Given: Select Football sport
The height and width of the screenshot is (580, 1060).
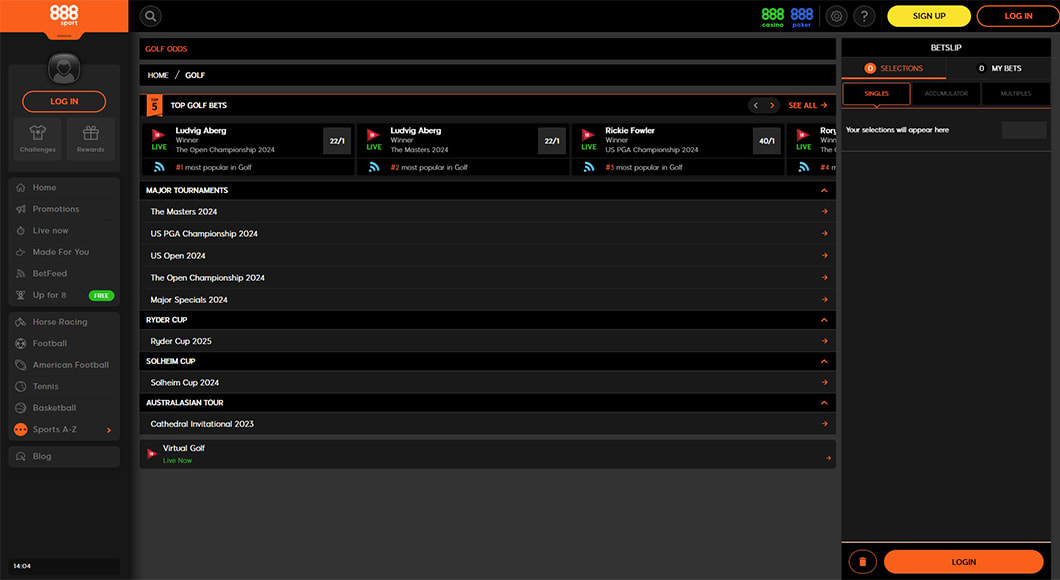Looking at the screenshot, I should (x=64, y=343).
